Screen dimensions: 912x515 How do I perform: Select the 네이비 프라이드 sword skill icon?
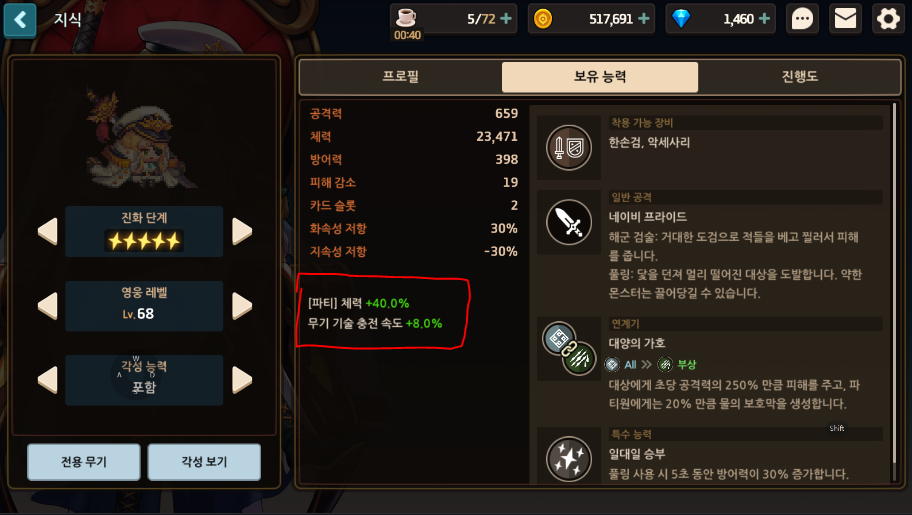coord(569,222)
